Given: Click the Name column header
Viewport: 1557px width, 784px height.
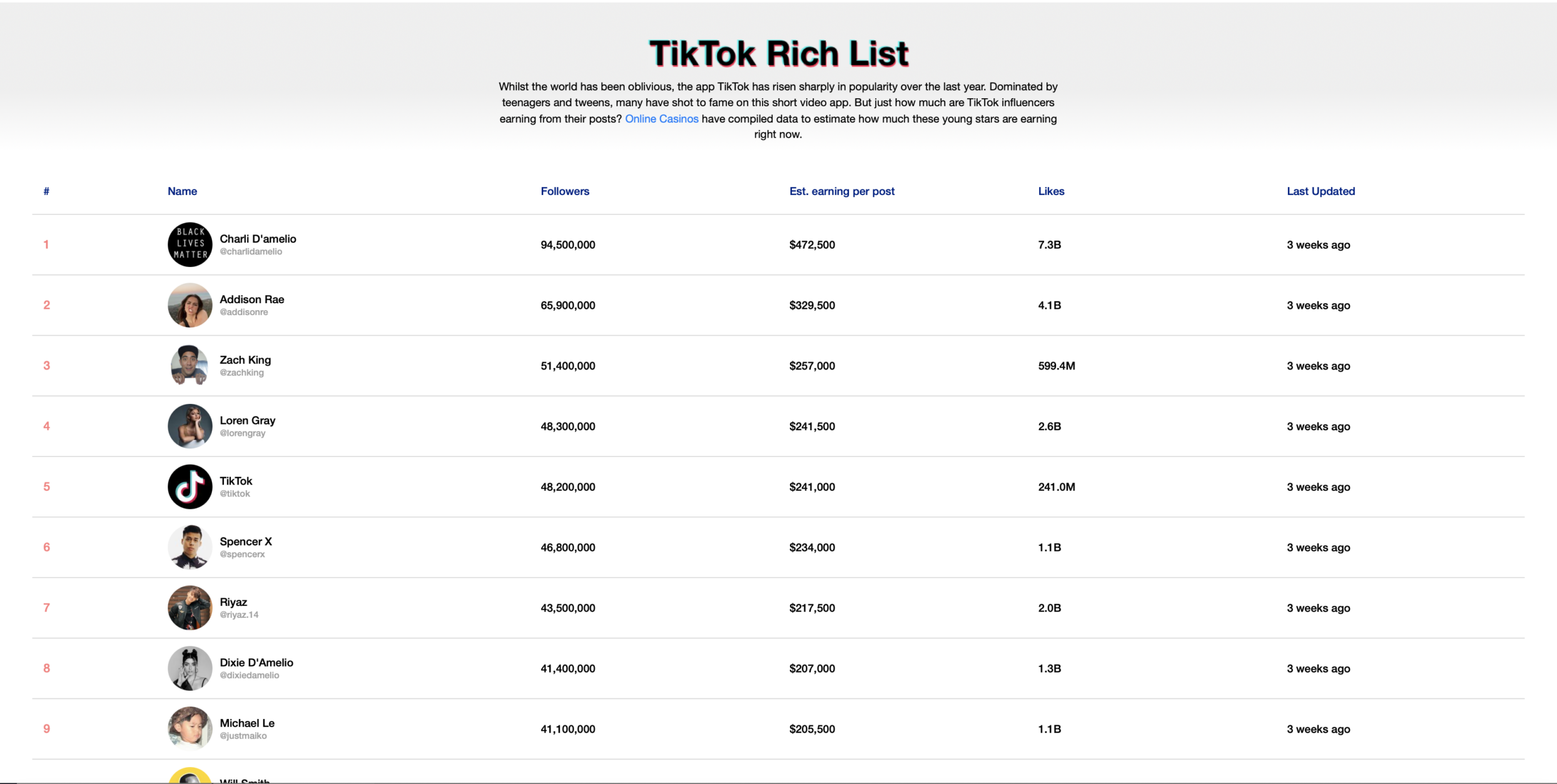Looking at the screenshot, I should pos(182,191).
